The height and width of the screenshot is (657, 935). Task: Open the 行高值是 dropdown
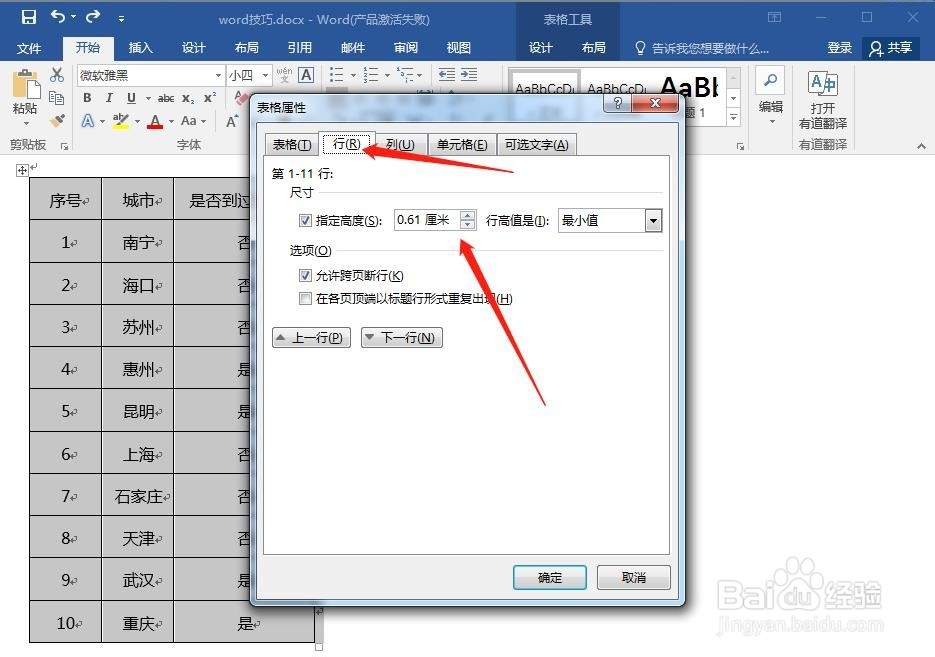point(652,220)
